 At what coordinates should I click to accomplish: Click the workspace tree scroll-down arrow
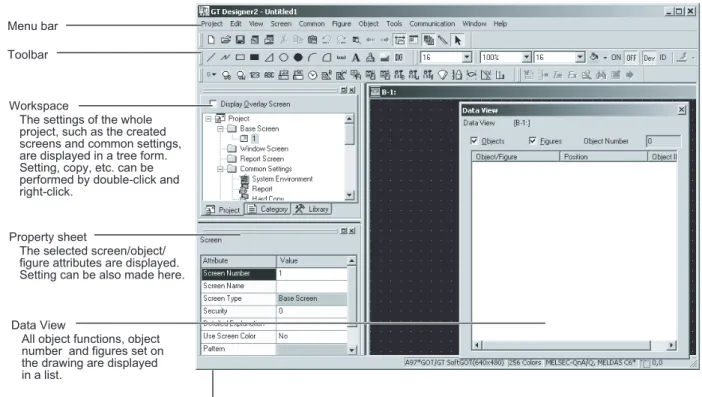[350, 196]
